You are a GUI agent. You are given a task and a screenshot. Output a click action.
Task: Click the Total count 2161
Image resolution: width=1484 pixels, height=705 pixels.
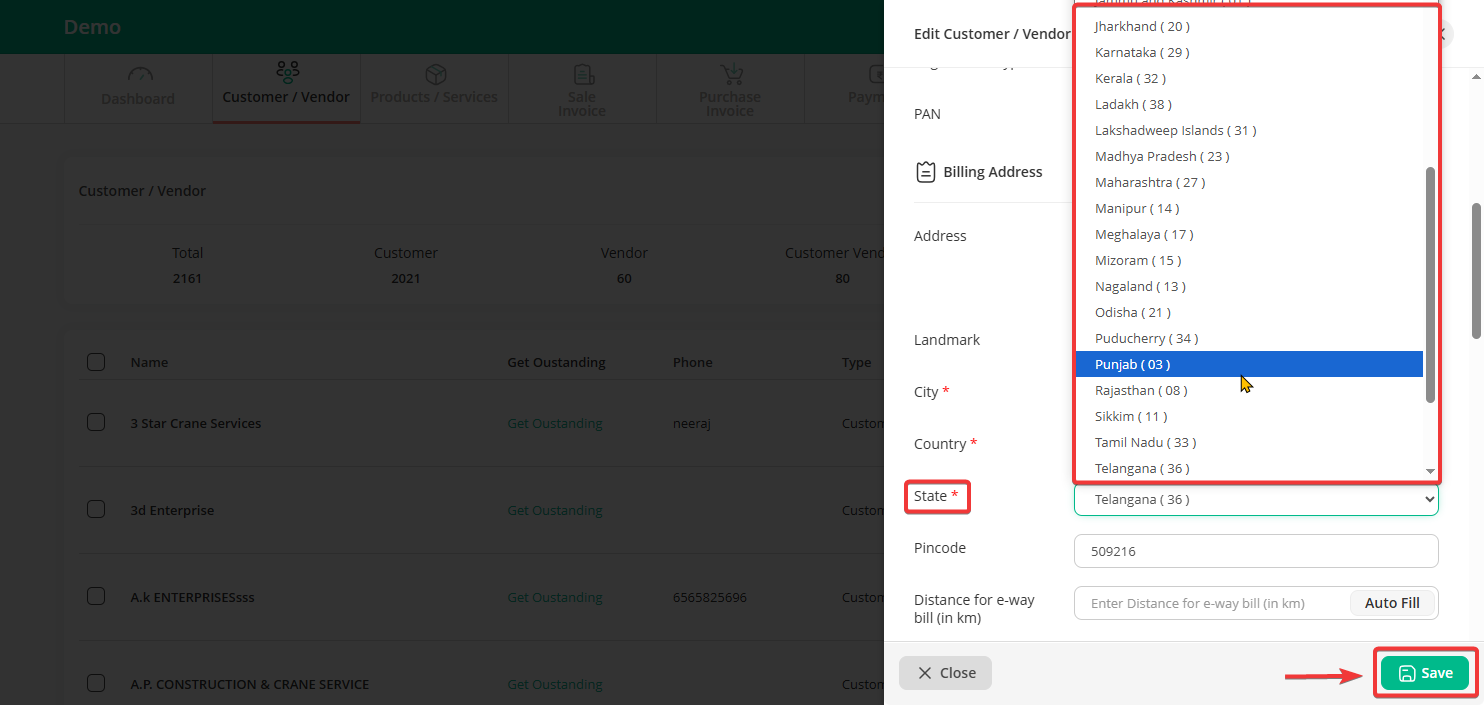coord(187,278)
